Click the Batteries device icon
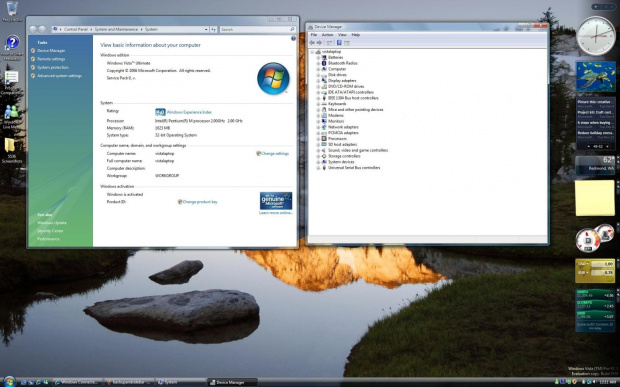The width and height of the screenshot is (620, 387). [324, 57]
